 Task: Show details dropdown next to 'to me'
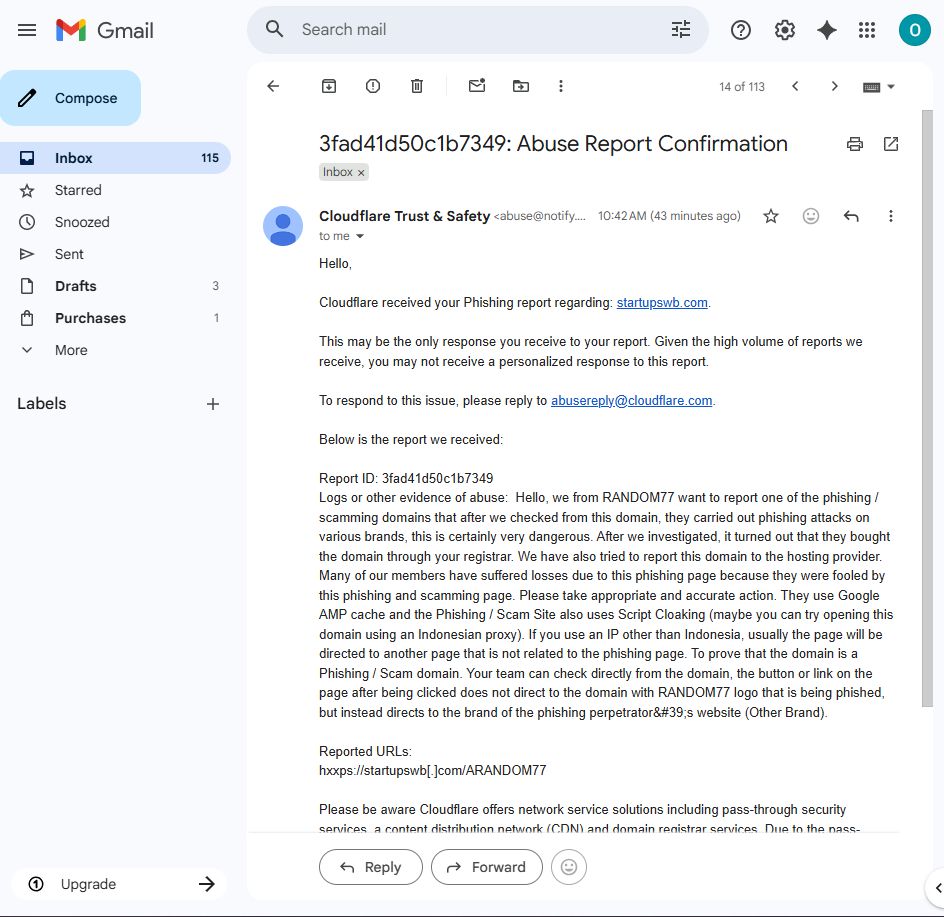point(360,236)
